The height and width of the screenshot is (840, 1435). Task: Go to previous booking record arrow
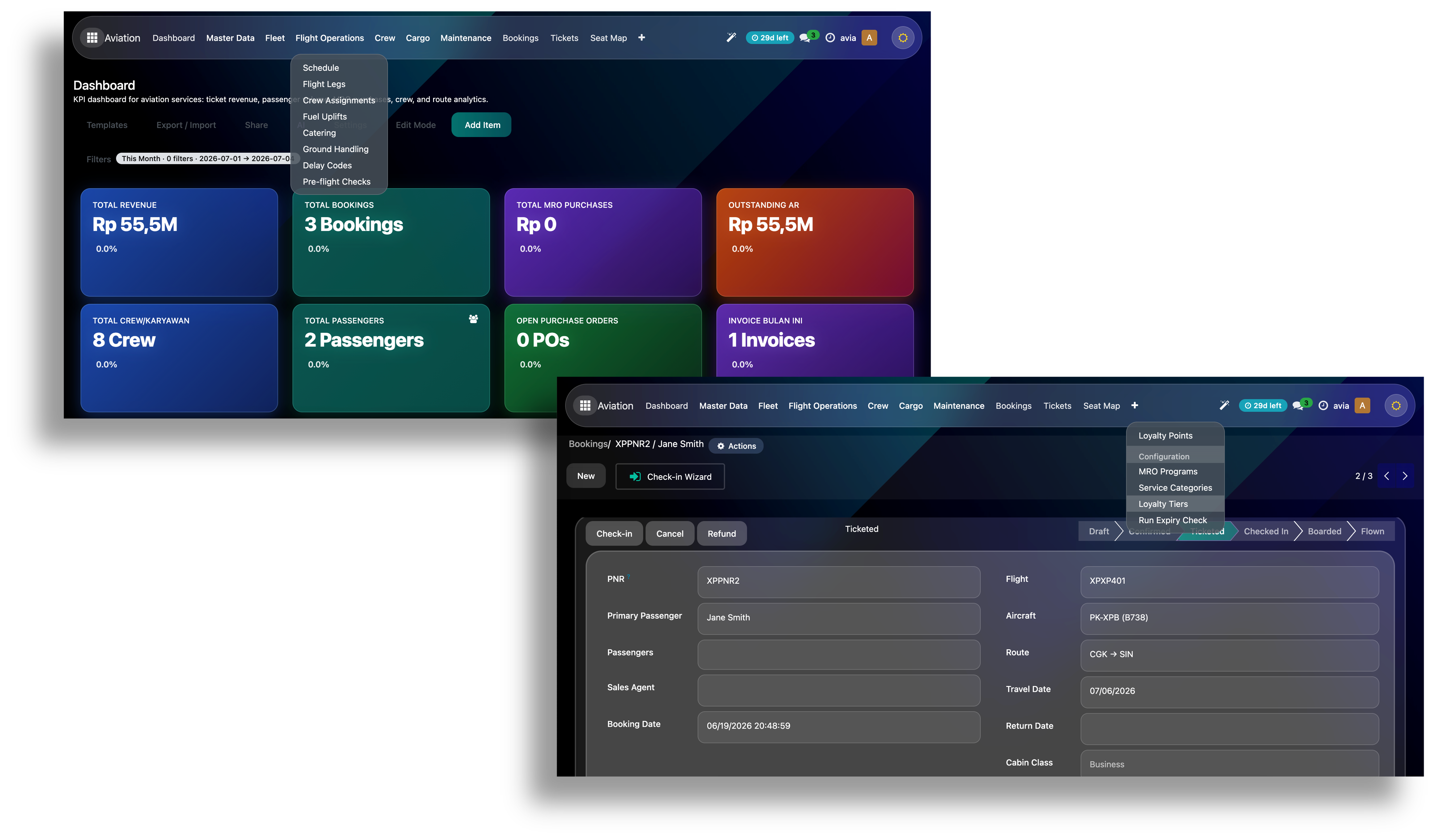[x=1387, y=476]
